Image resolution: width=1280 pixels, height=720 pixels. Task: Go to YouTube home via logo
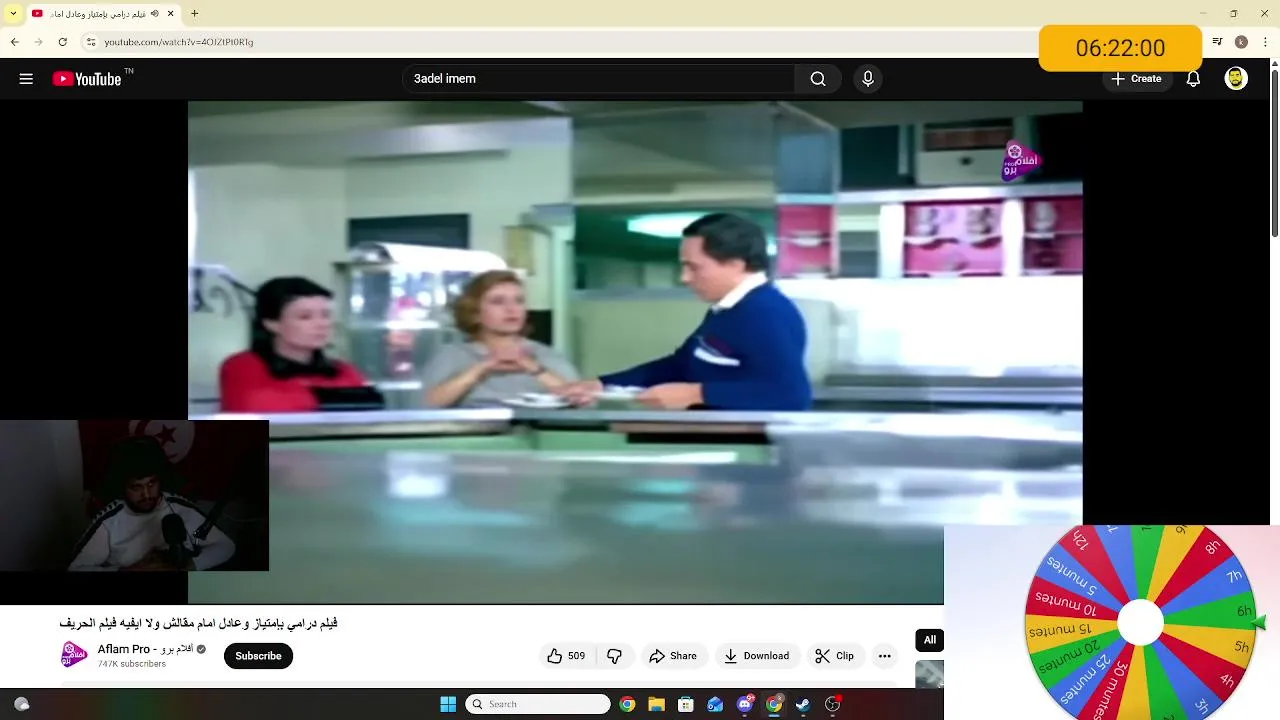pos(87,79)
